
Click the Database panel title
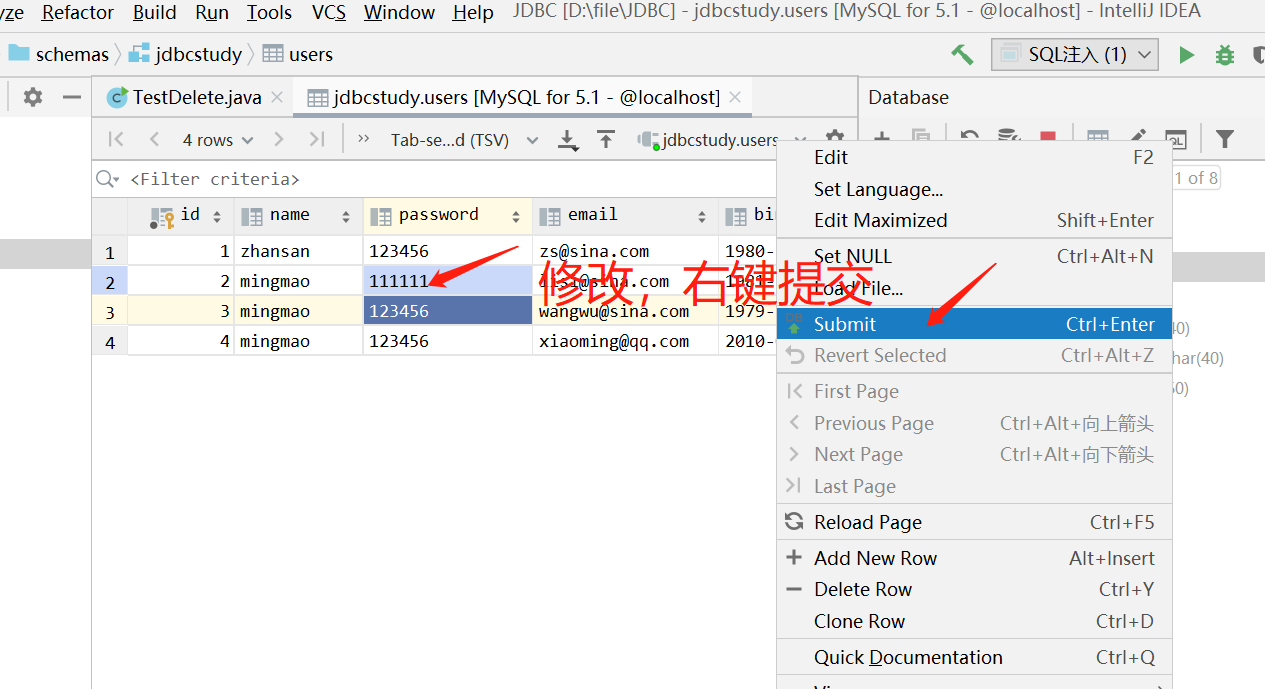(908, 97)
